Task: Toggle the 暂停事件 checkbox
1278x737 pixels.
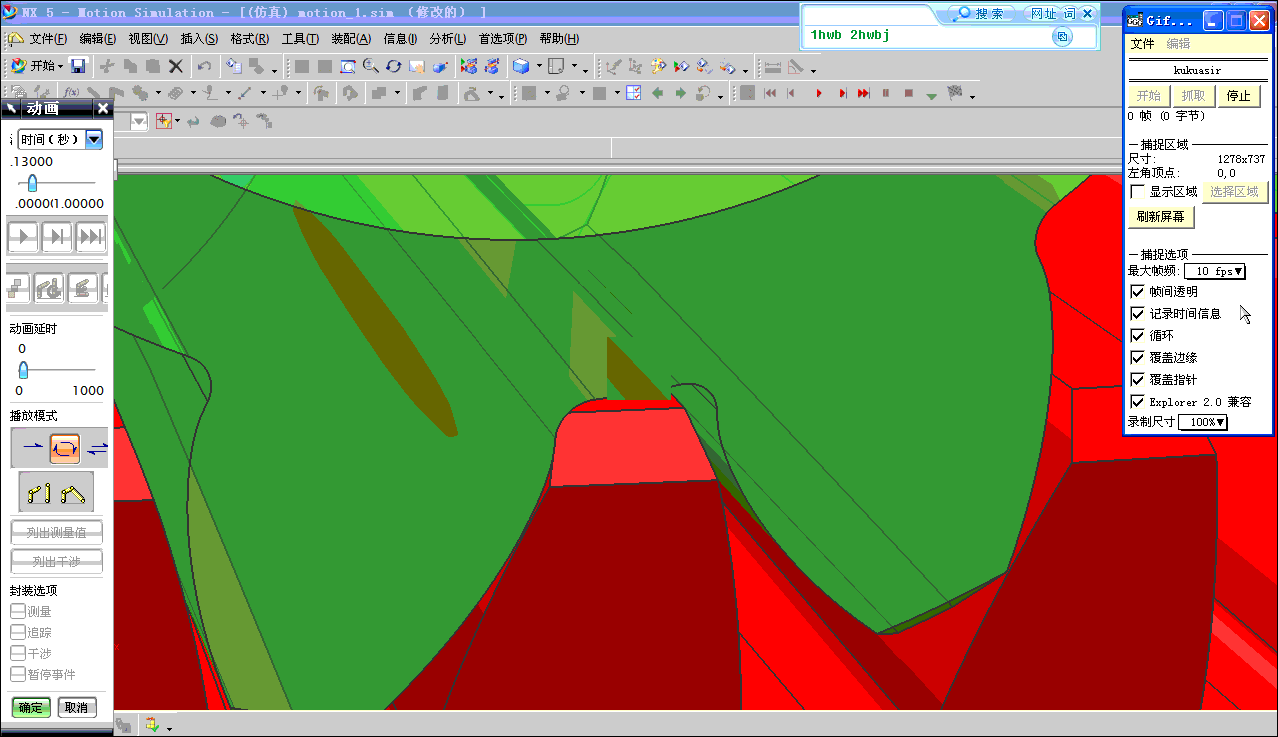Action: click(17, 674)
